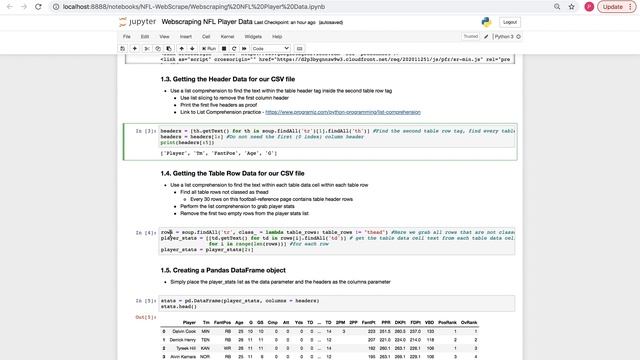Open the command palette keyboard icon

(x=300, y=49)
